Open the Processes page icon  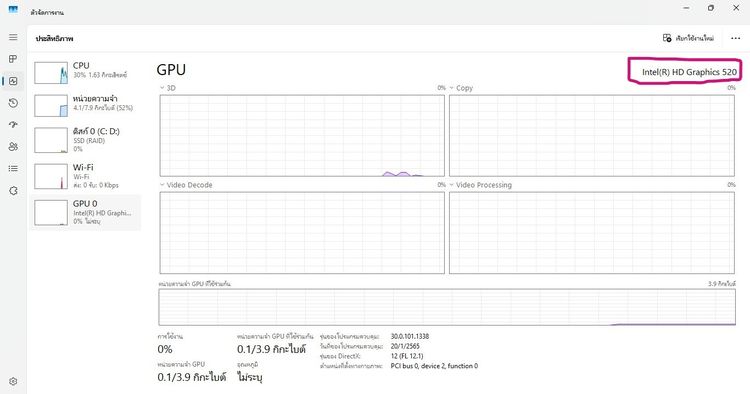tap(13, 59)
